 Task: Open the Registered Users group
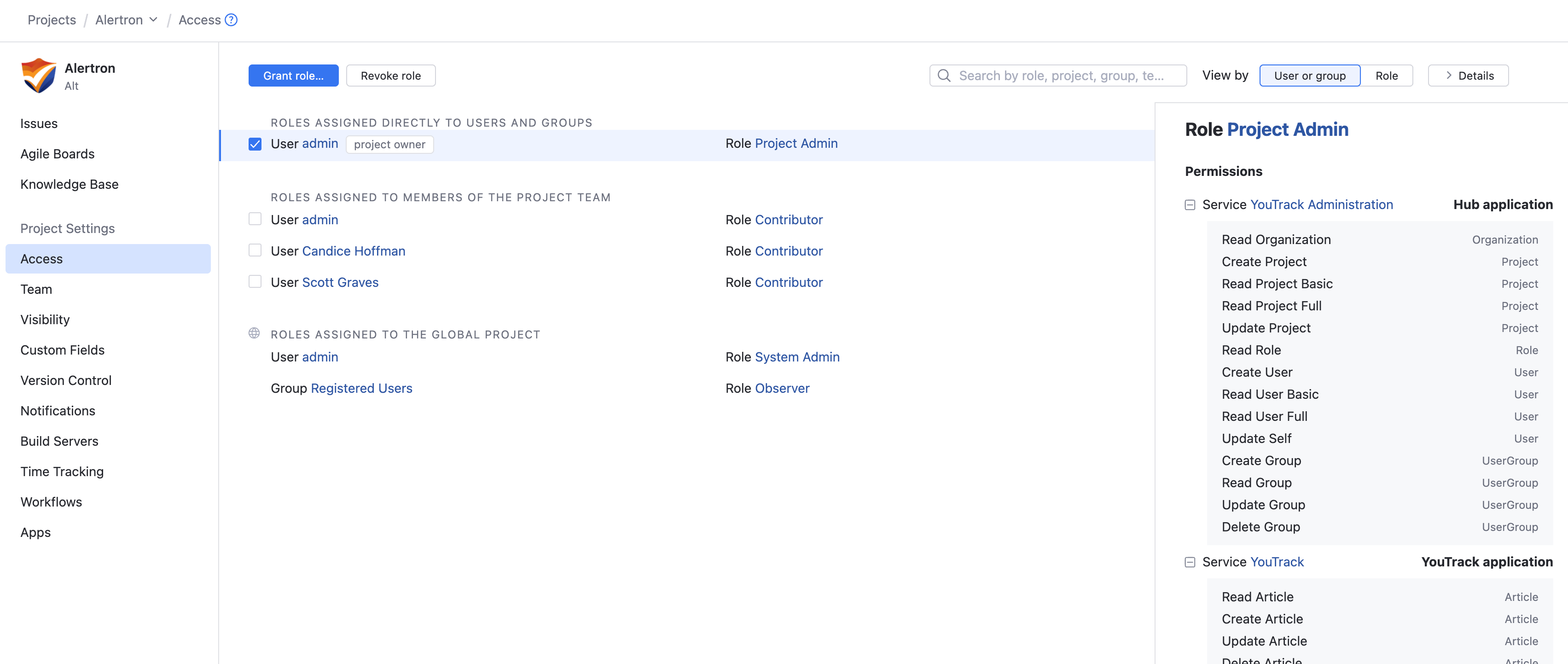tap(361, 388)
